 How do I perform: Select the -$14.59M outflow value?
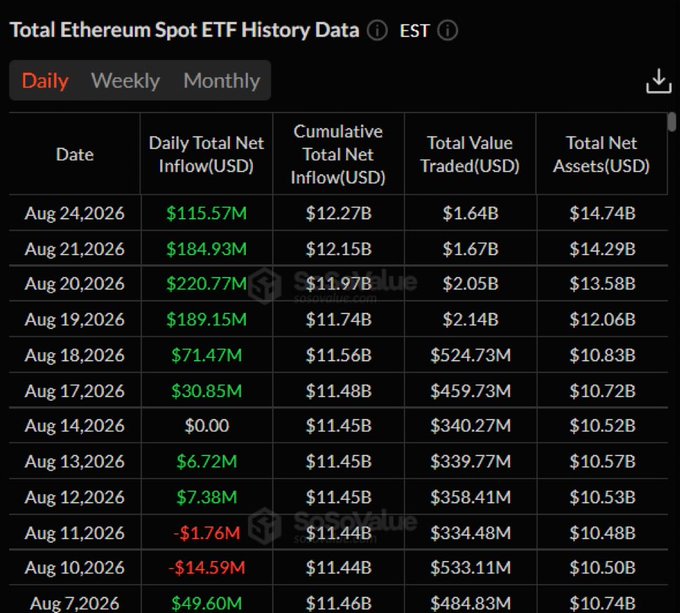206,567
